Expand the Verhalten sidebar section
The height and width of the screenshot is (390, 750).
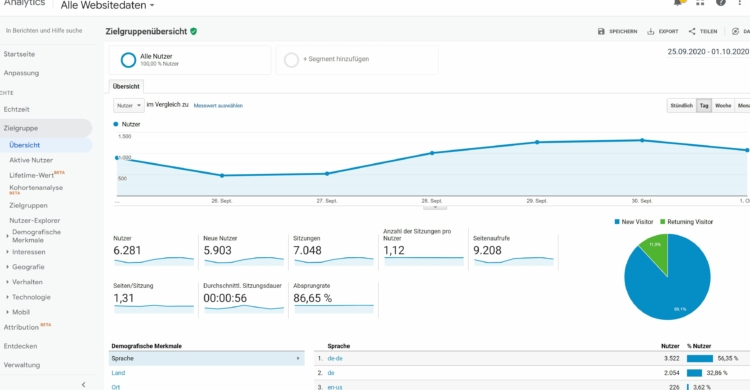click(7, 282)
